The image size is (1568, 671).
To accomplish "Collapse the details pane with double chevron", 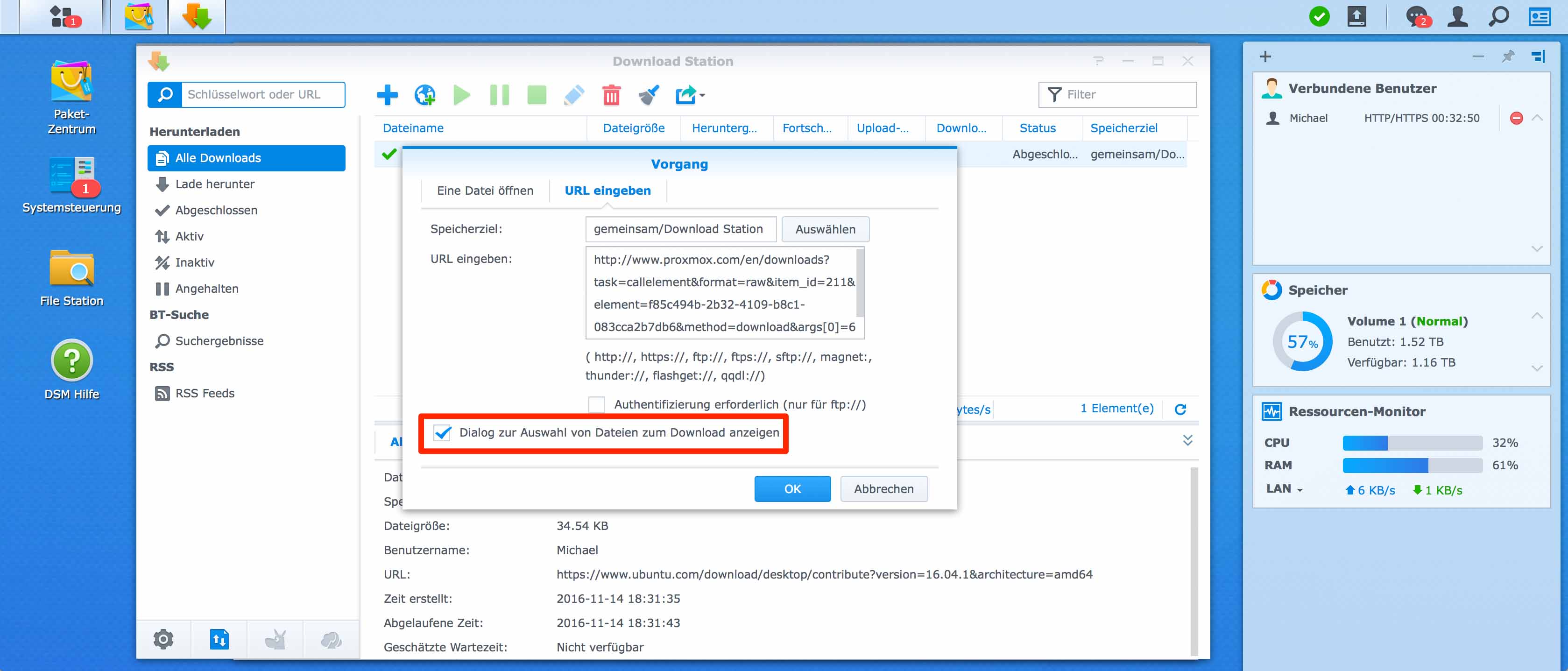I will [x=1187, y=439].
